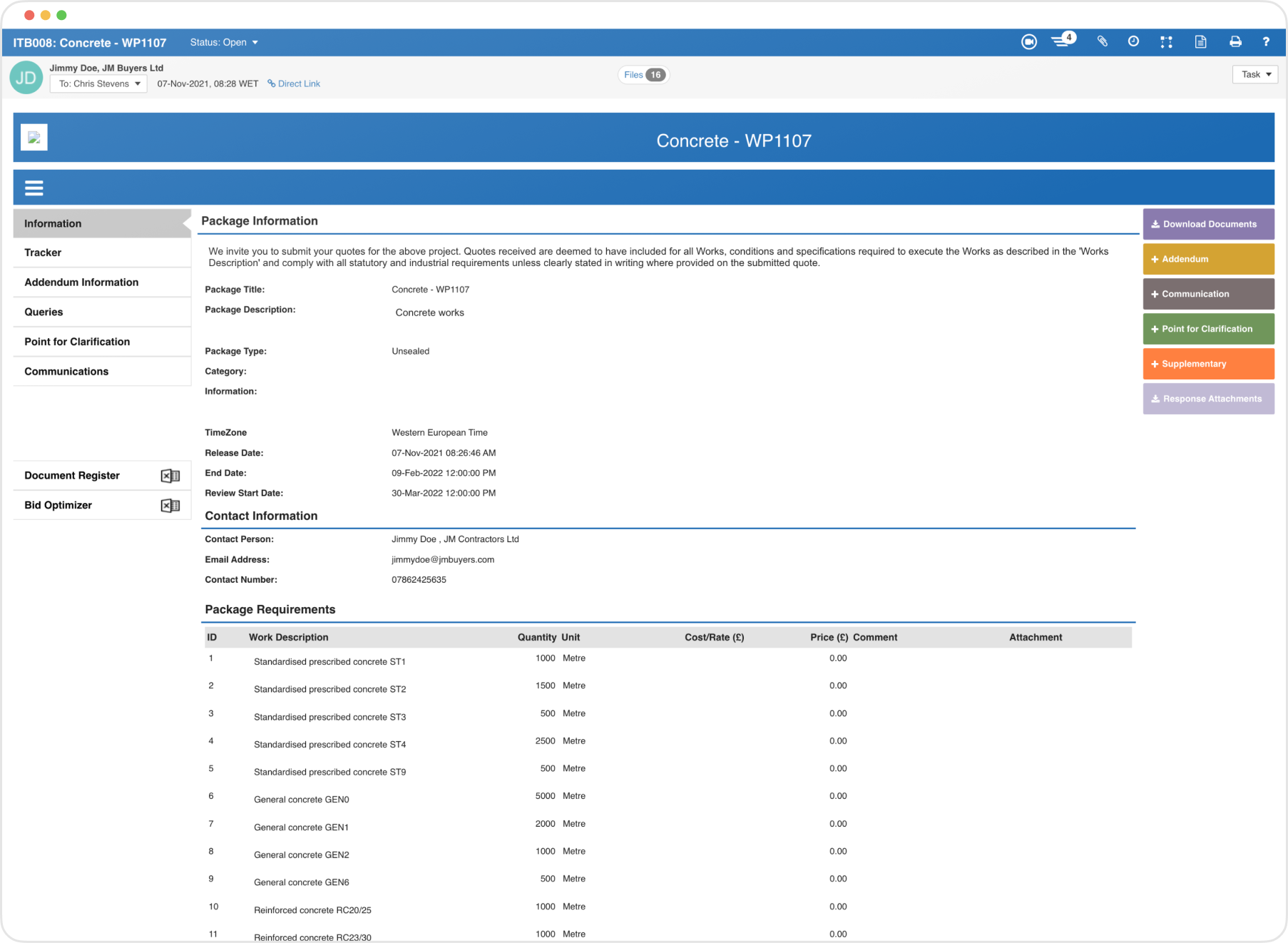The width and height of the screenshot is (1288, 943).
Task: Open the Queries section
Action: tap(44, 312)
